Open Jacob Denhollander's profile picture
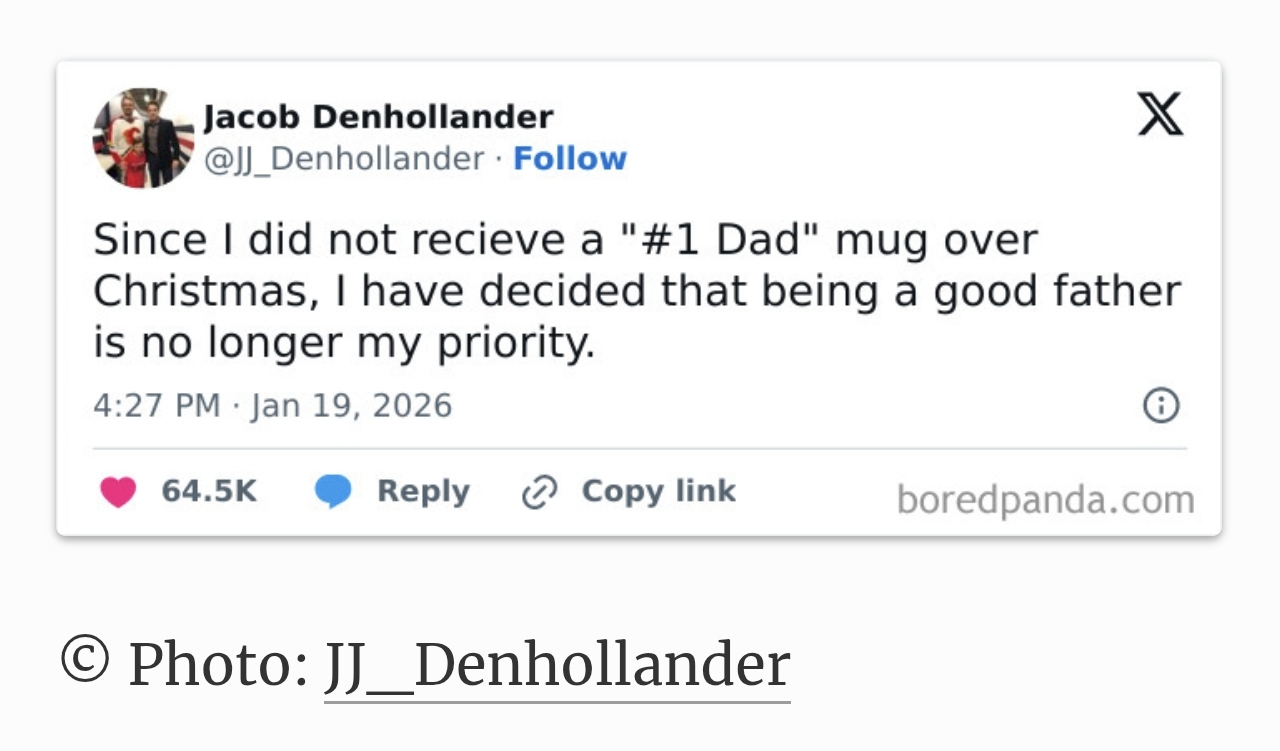The height and width of the screenshot is (751, 1280). (143, 138)
